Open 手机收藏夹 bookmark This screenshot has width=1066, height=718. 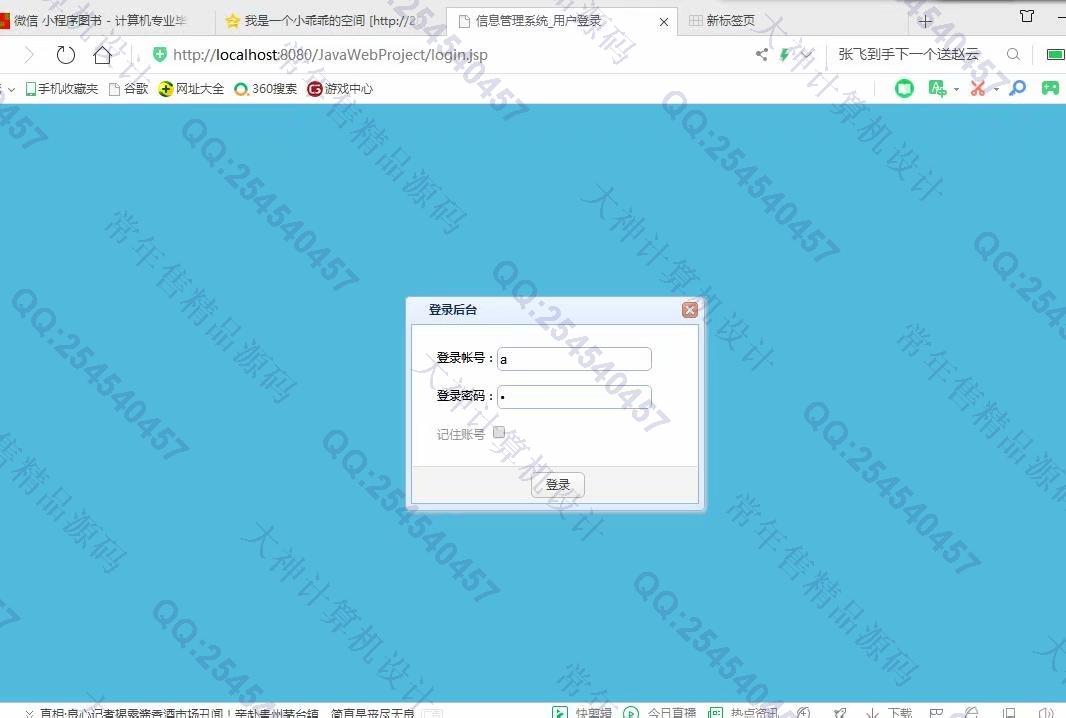pyautogui.click(x=62, y=88)
